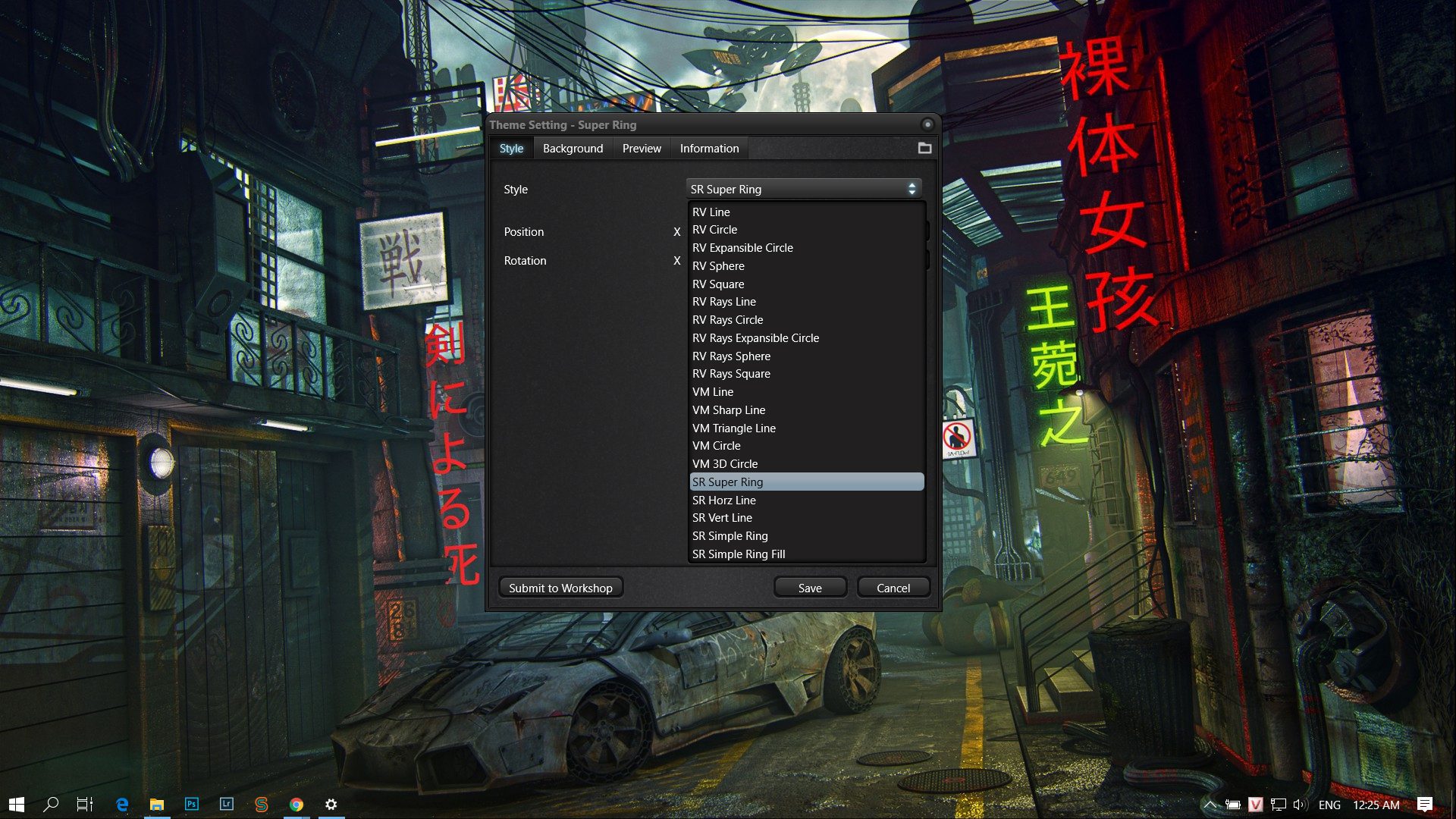The image size is (1456, 819).
Task: Choose SR Horz Line style
Action: pyautogui.click(x=807, y=500)
